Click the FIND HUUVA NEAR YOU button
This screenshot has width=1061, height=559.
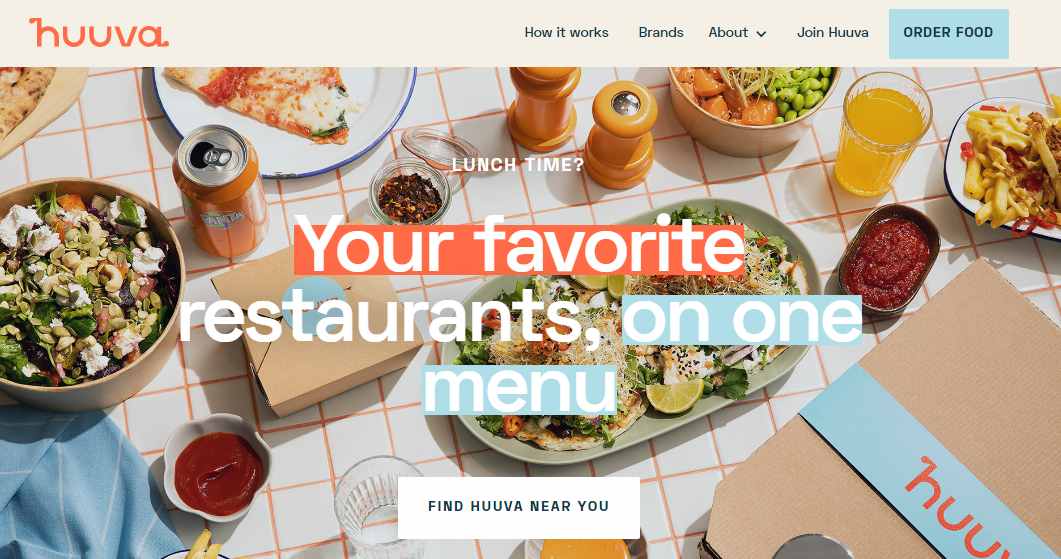(x=519, y=507)
